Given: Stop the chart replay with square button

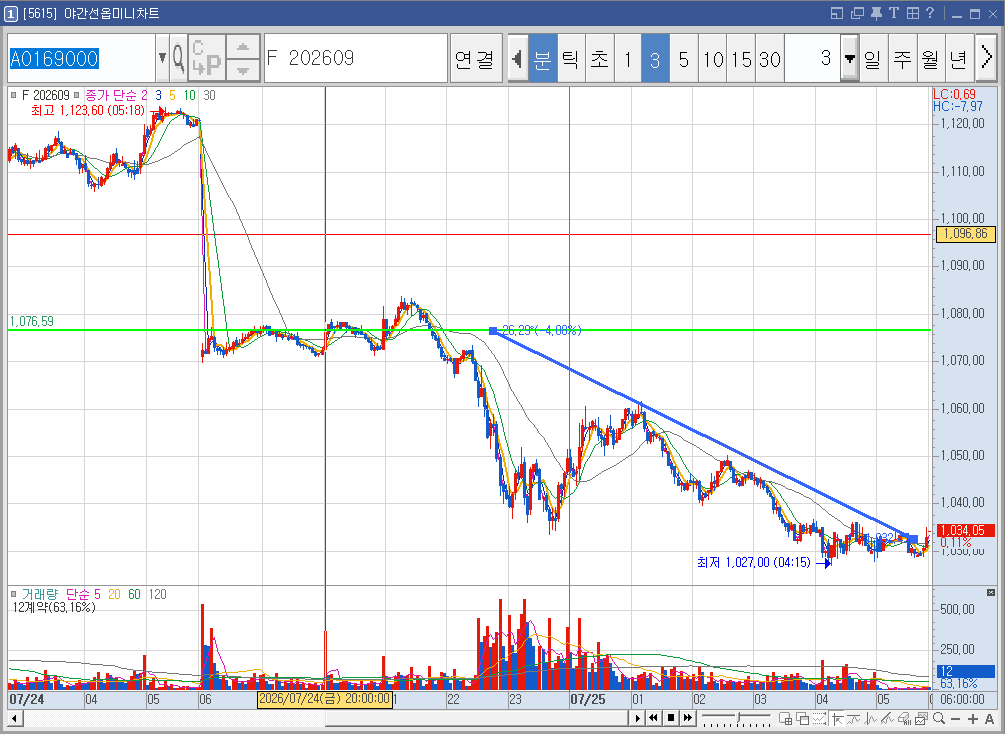Looking at the screenshot, I should (671, 718).
